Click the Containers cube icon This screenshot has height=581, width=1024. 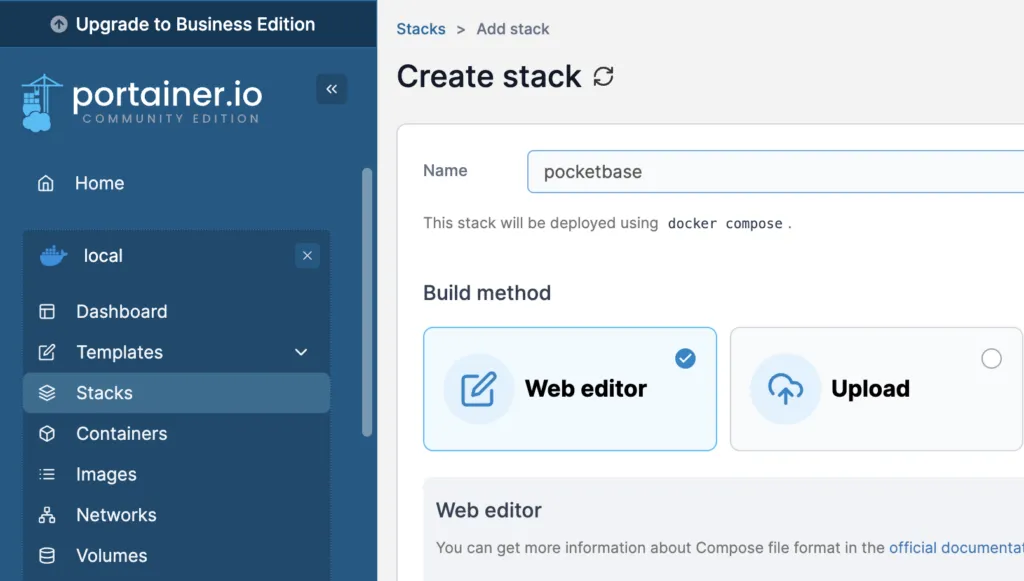(47, 434)
